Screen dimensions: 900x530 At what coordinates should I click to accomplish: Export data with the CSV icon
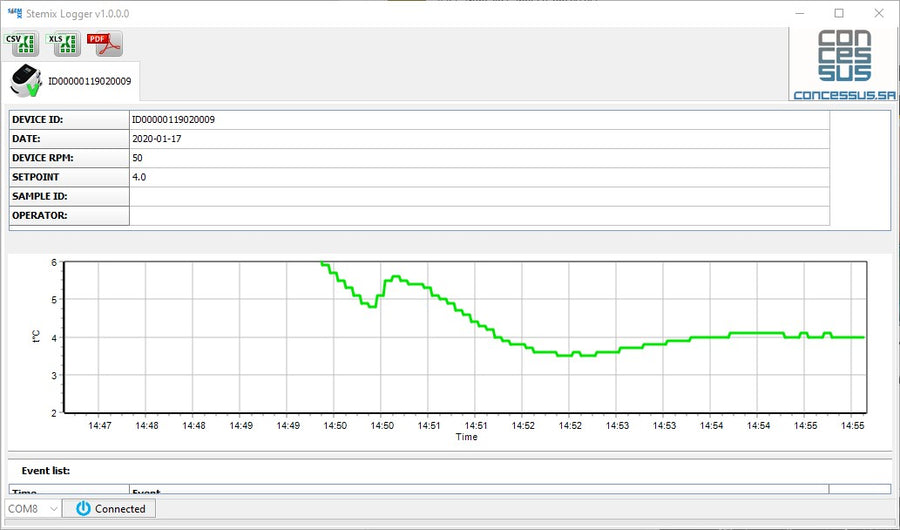click(x=21, y=44)
